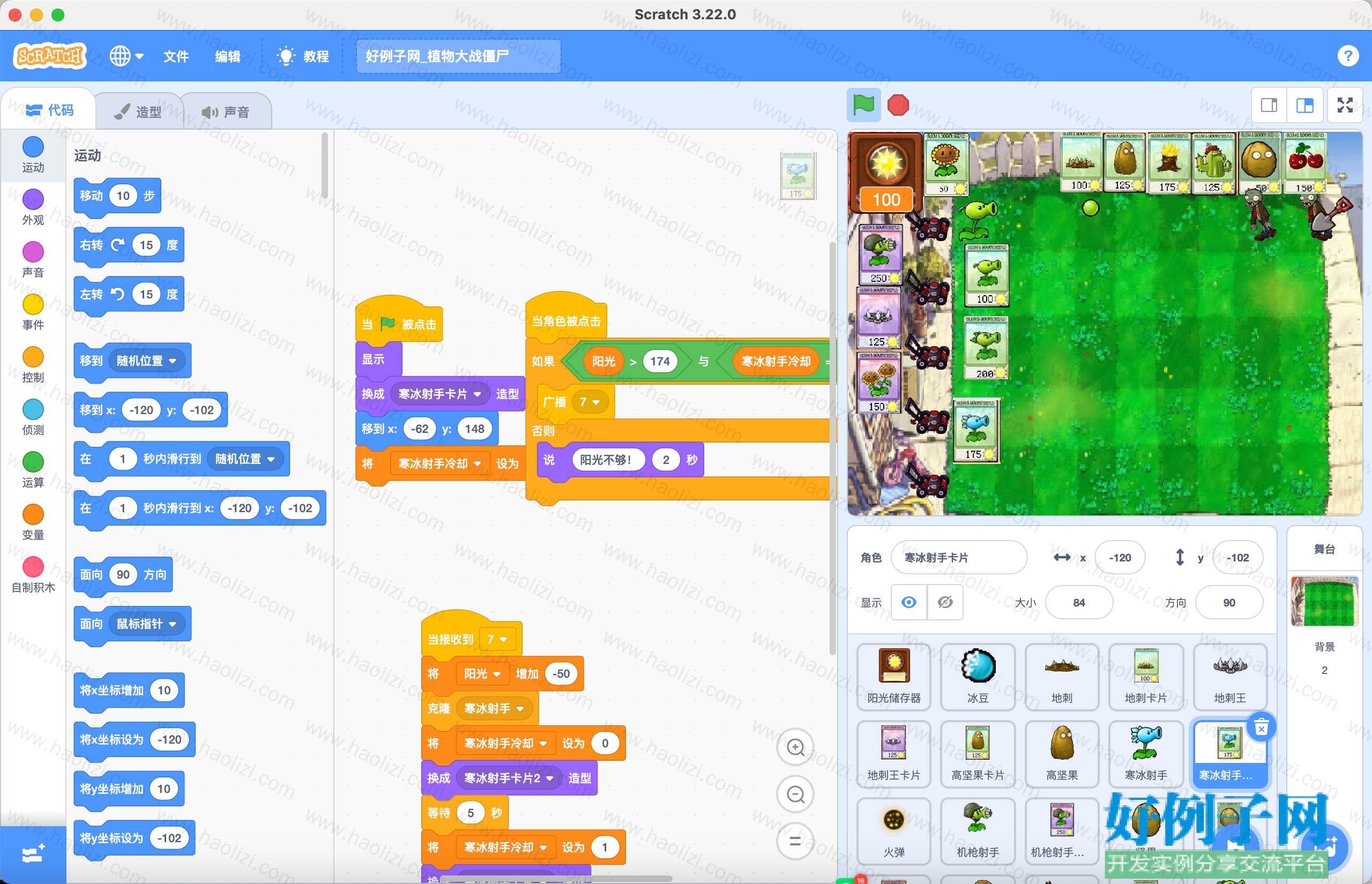Open the extensions button at bottom left

click(33, 854)
